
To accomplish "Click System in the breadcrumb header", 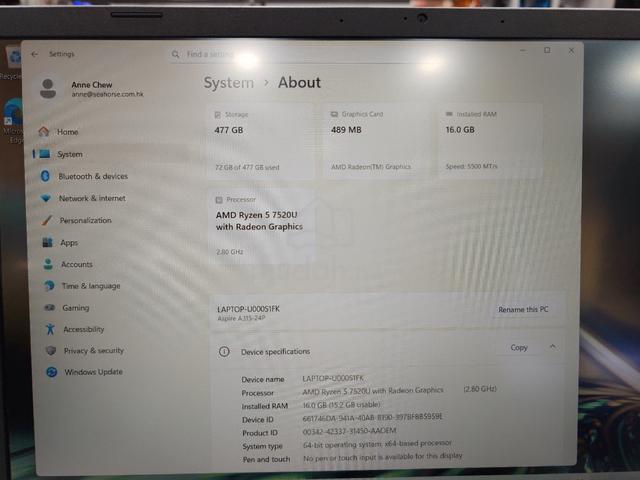I will click(x=229, y=83).
